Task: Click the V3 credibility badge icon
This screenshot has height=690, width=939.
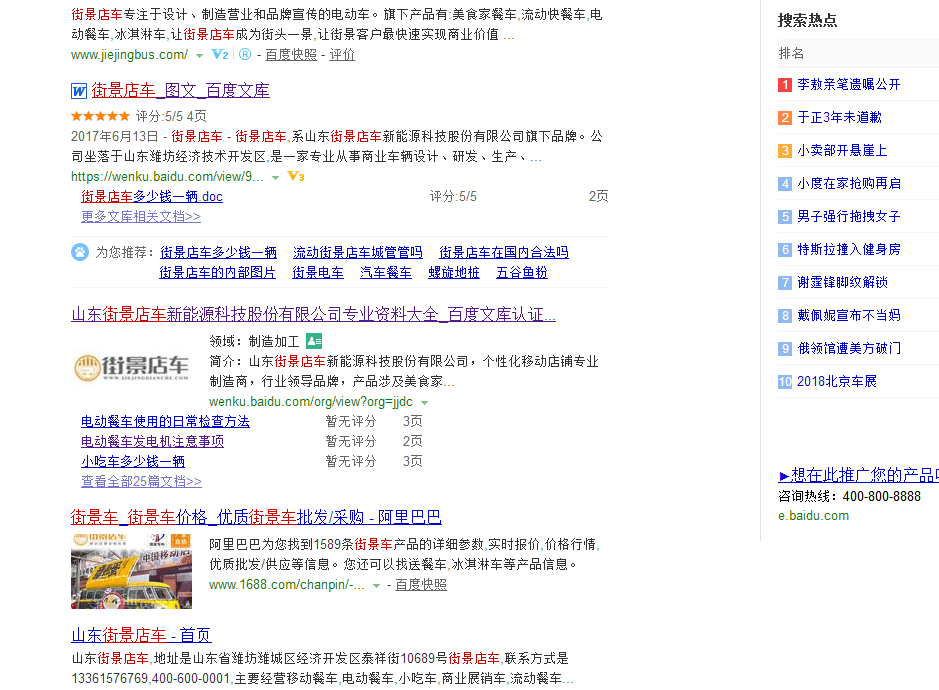Action: click(x=296, y=176)
